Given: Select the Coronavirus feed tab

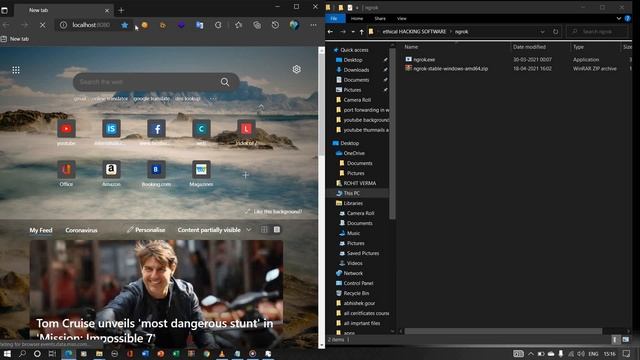Looking at the screenshot, I should pyautogui.click(x=81, y=230).
